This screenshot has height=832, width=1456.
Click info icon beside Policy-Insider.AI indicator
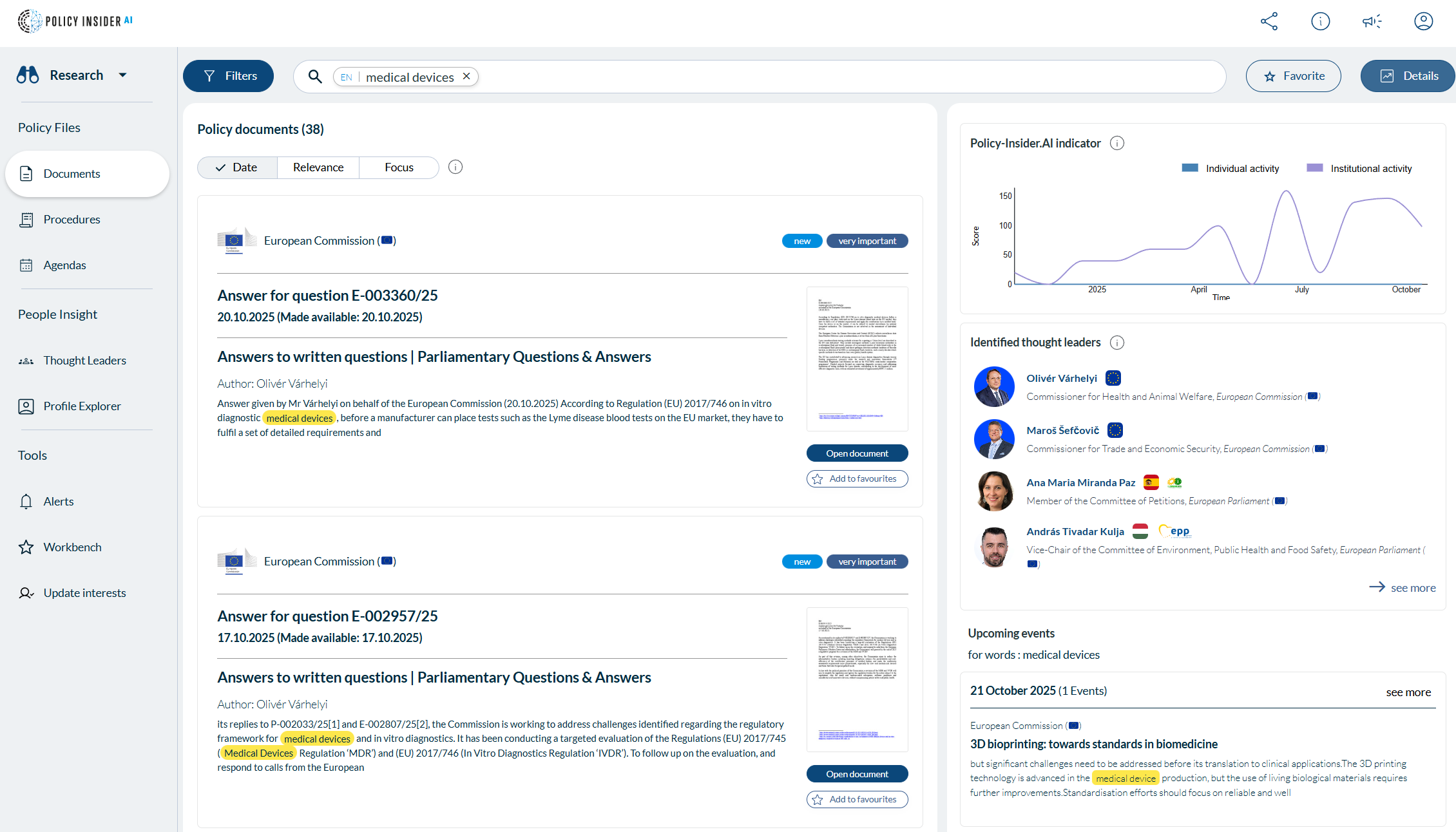pos(1117,143)
